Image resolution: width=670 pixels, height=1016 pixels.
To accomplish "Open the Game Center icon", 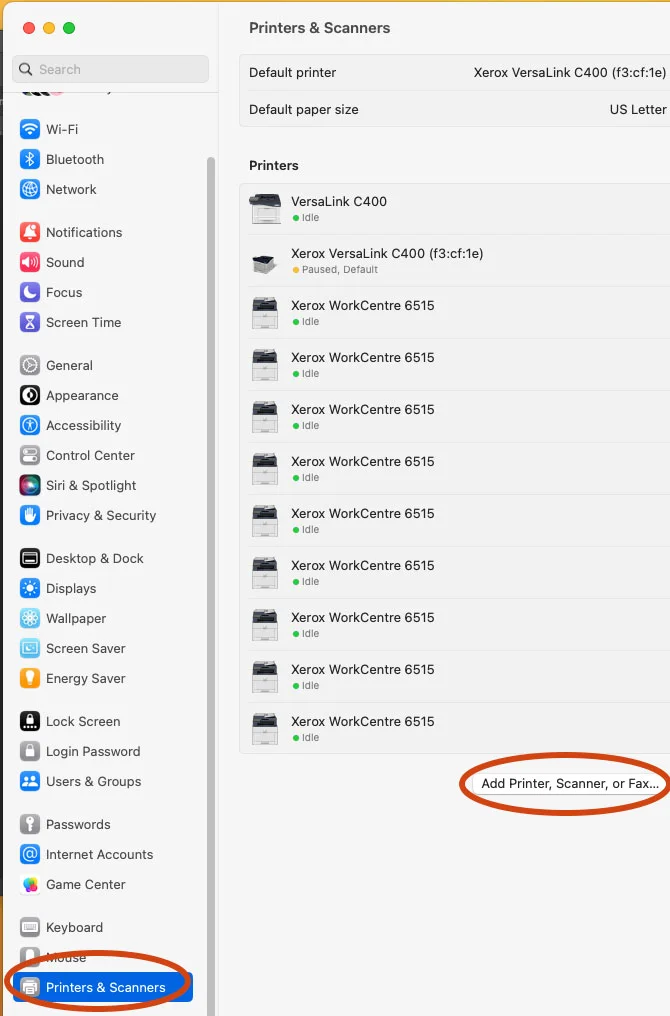I will coord(30,884).
